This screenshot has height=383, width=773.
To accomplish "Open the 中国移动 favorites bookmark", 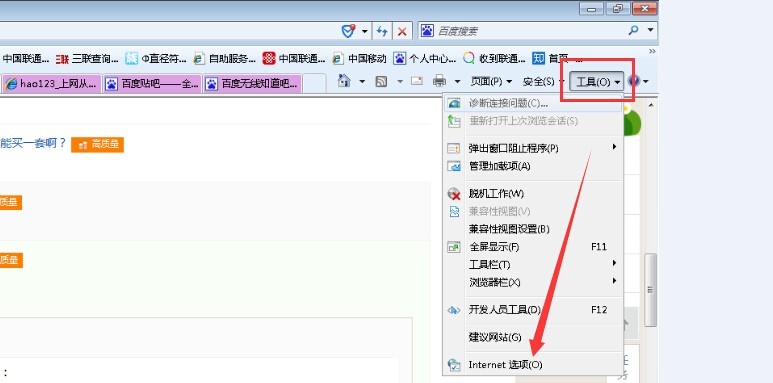I will click(359, 59).
